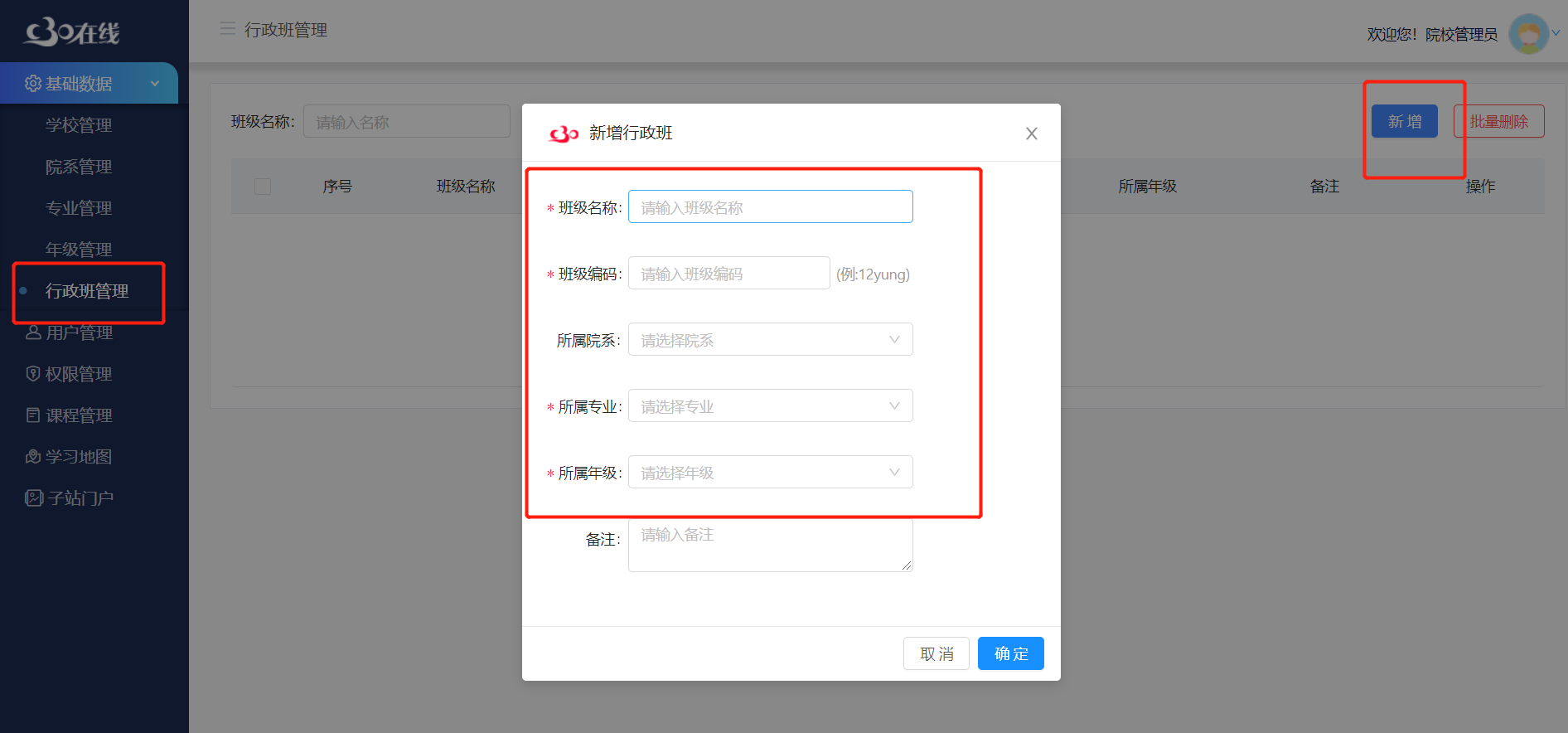Collapse the 基础数据 menu chevron
The height and width of the screenshot is (733, 1568).
click(x=155, y=84)
